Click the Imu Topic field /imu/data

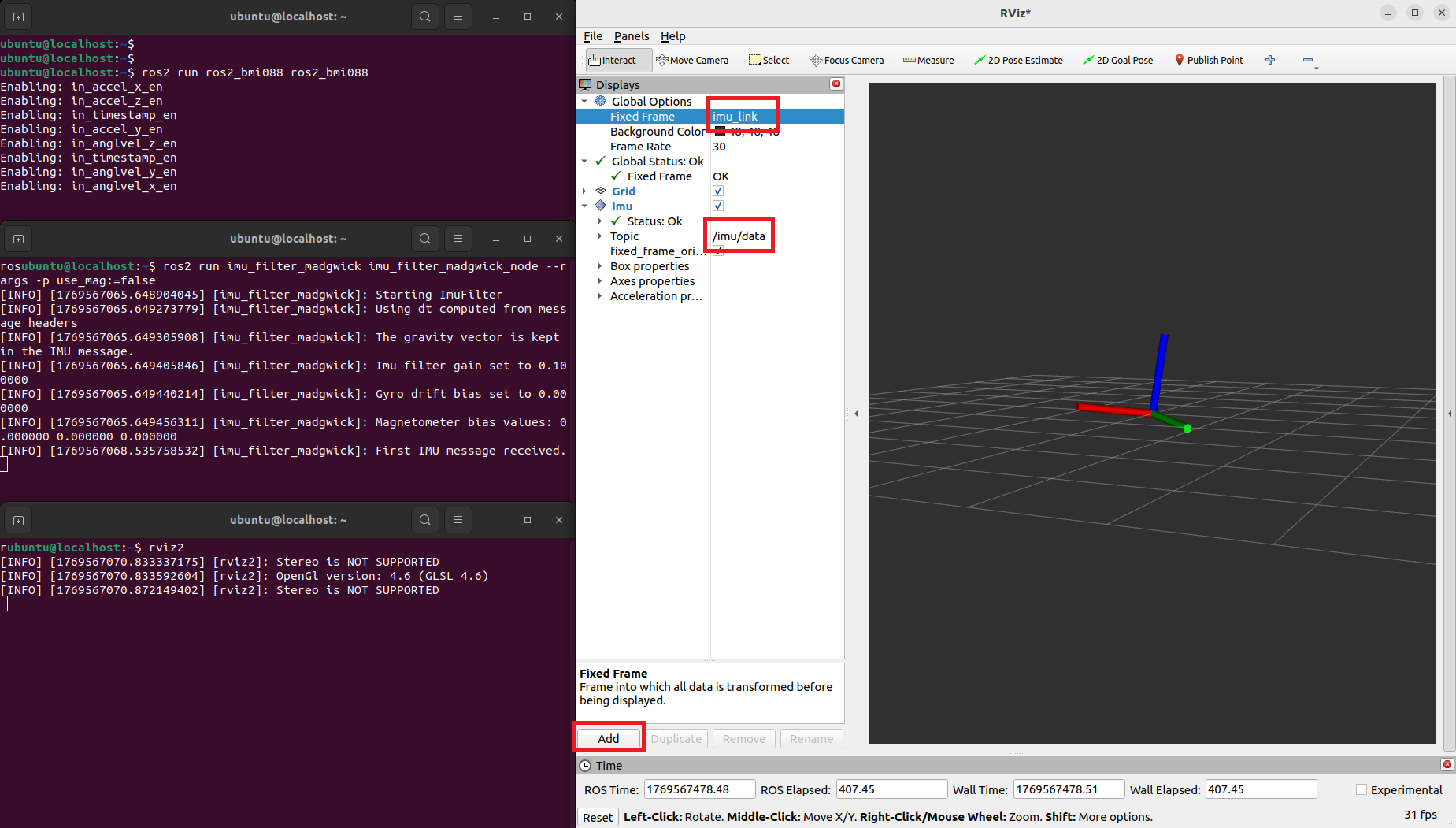[x=739, y=236]
